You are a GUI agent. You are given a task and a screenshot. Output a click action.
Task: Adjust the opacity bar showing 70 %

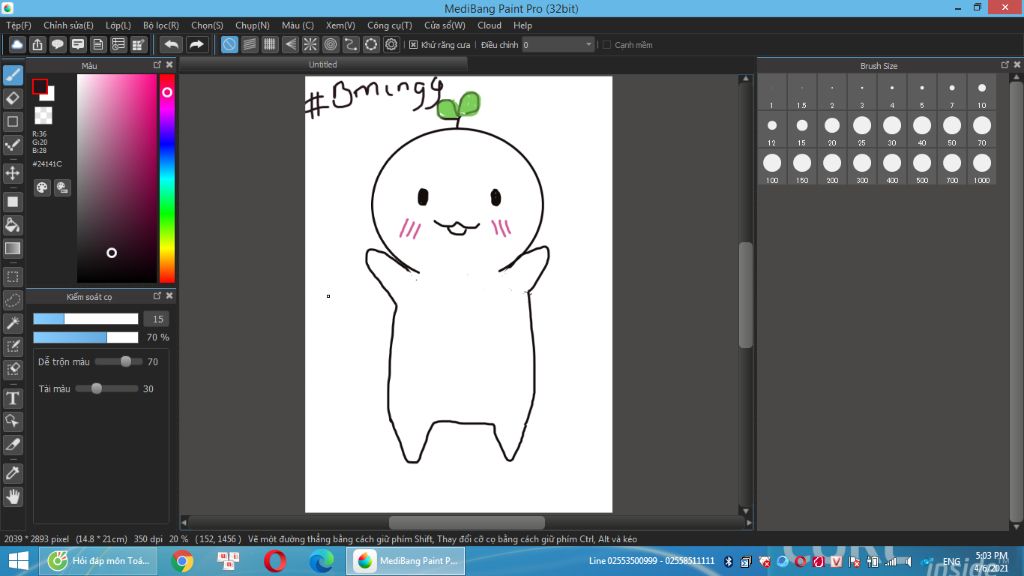86,337
